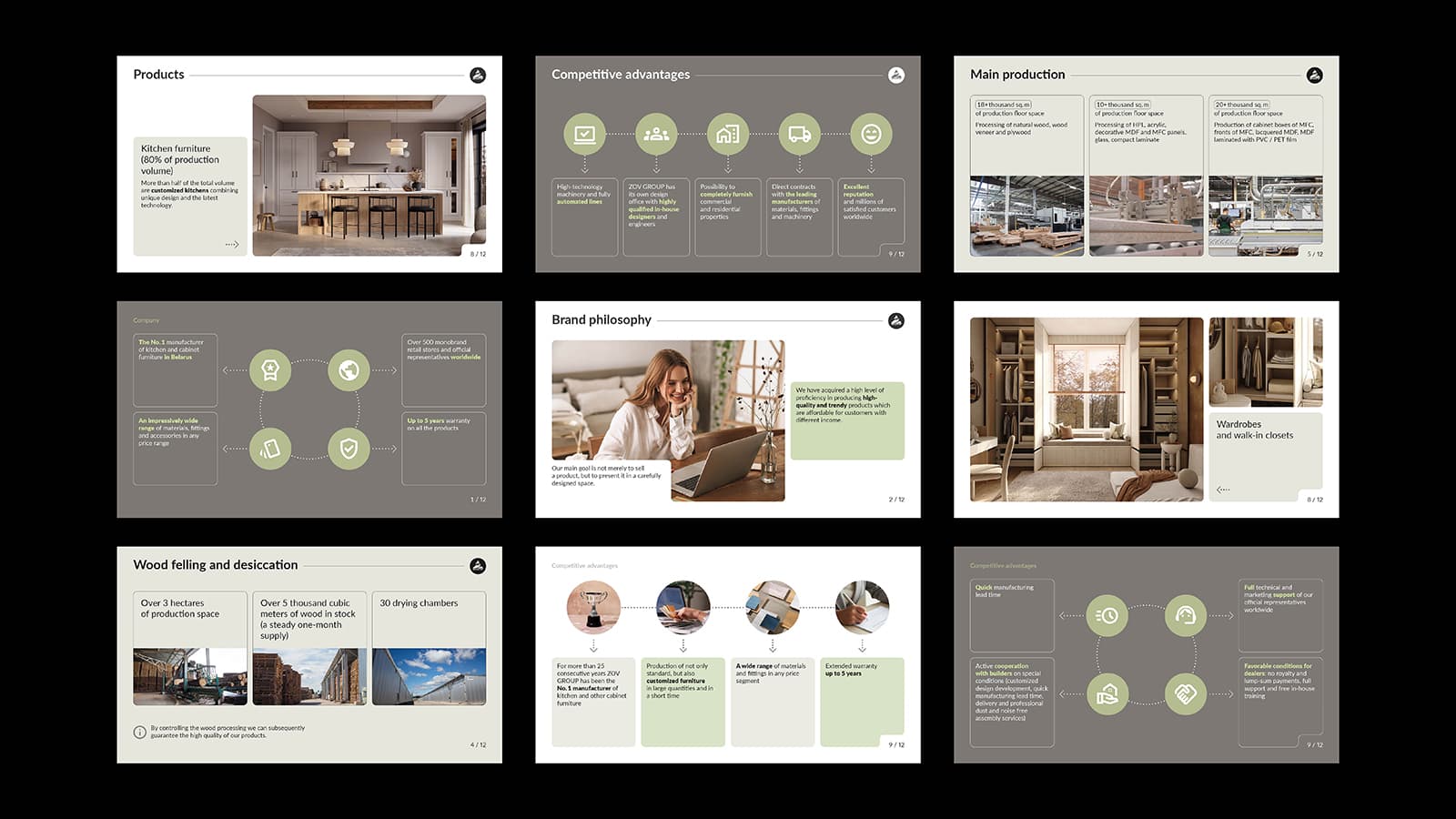
Task: Select the shield checkmark warranty icon
Action: 349,449
